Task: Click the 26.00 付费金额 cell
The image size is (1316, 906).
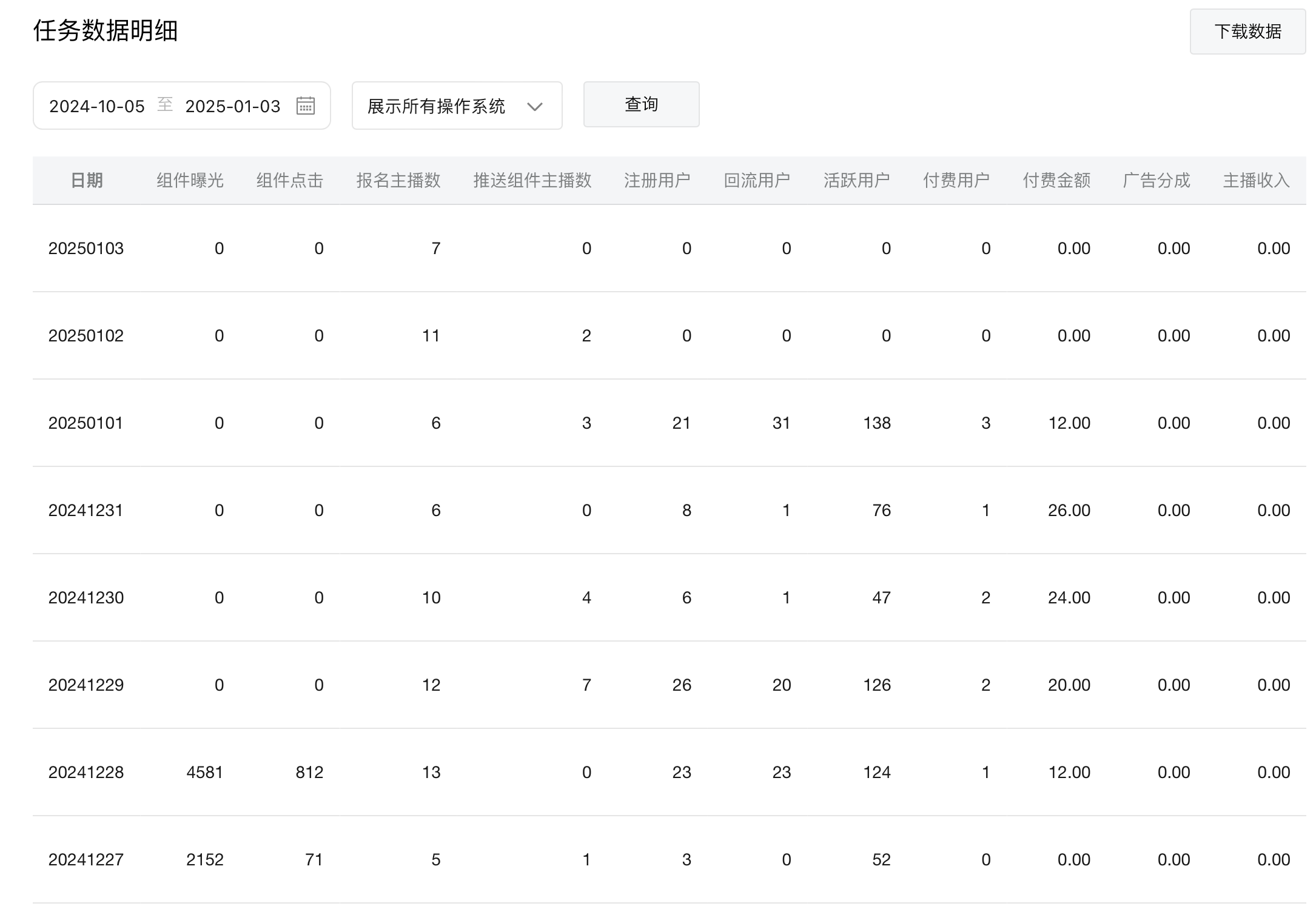Action: 1069,510
